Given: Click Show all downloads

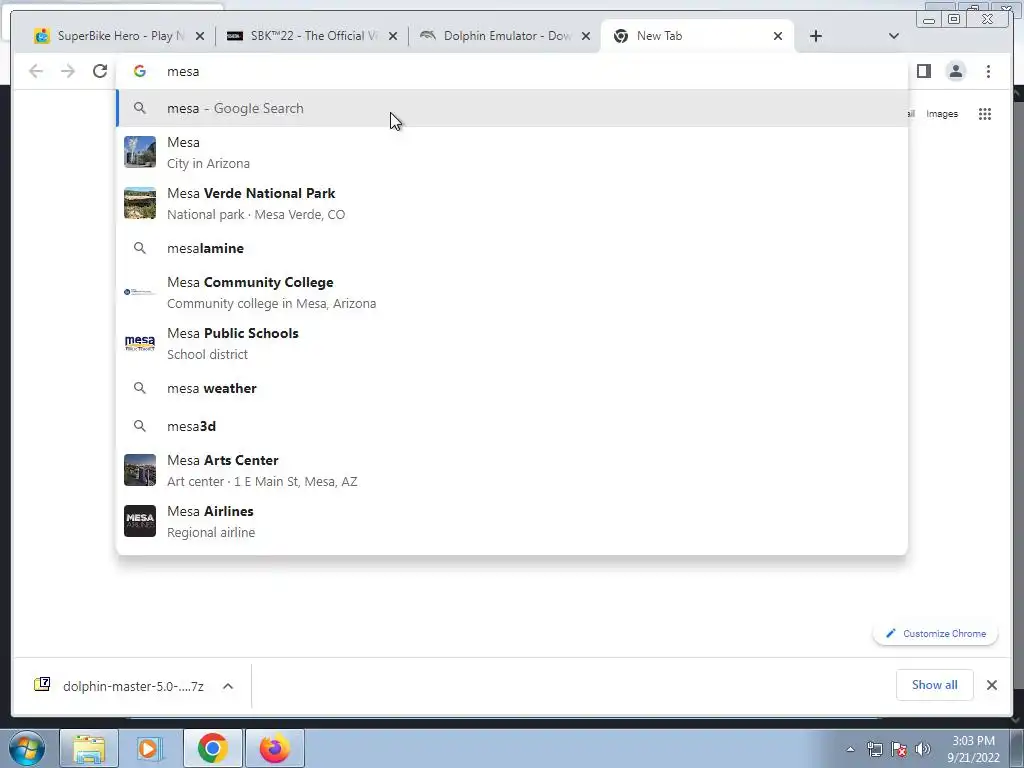Looking at the screenshot, I should (935, 685).
